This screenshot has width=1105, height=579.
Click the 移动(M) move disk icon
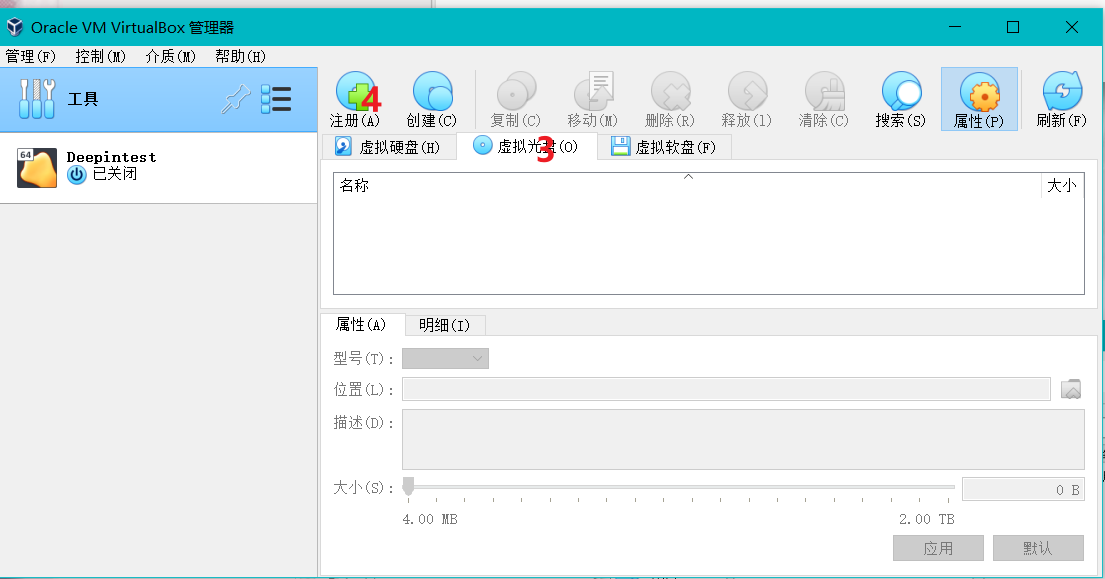coord(593,92)
